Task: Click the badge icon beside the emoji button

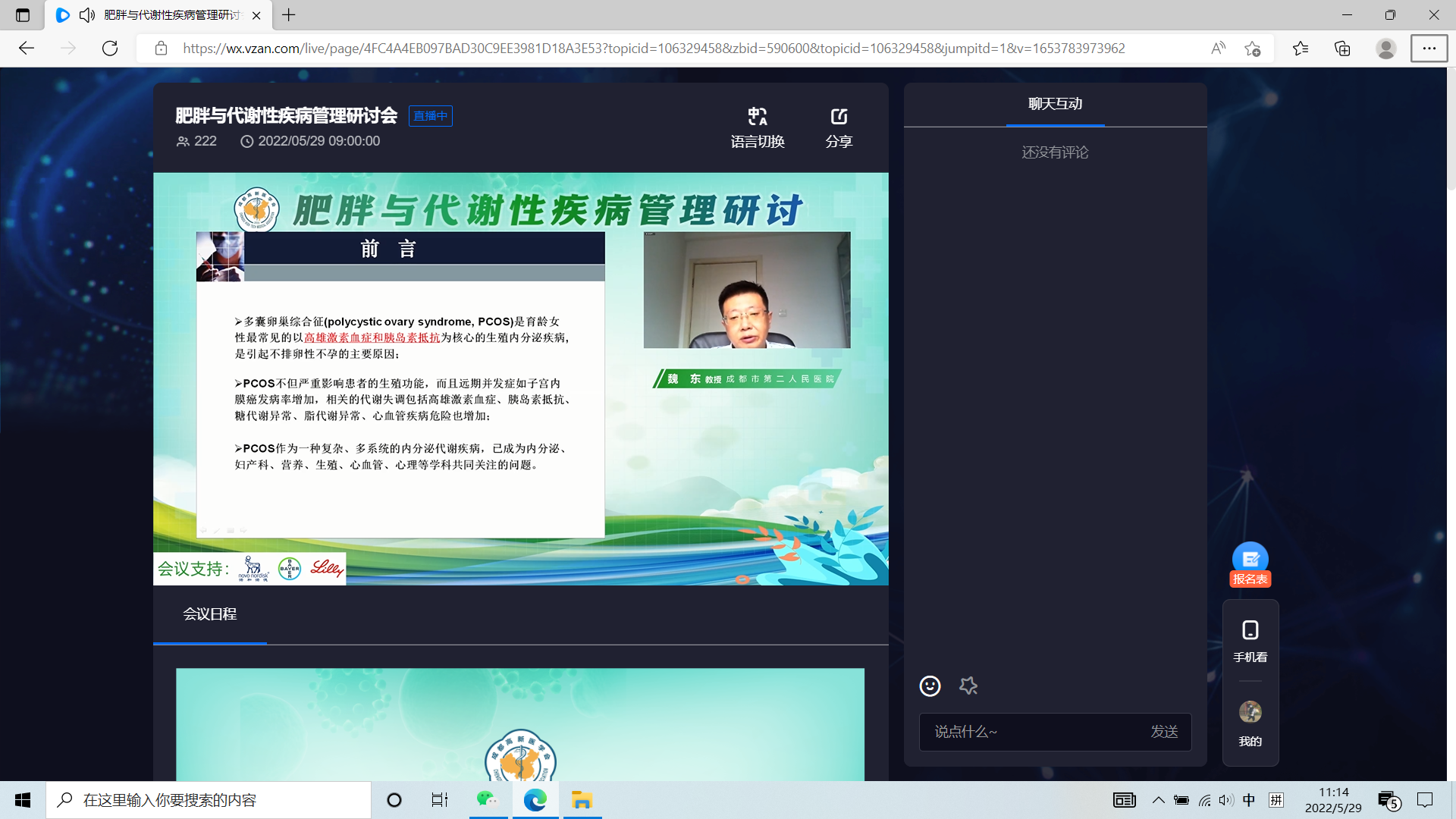Action: point(968,686)
